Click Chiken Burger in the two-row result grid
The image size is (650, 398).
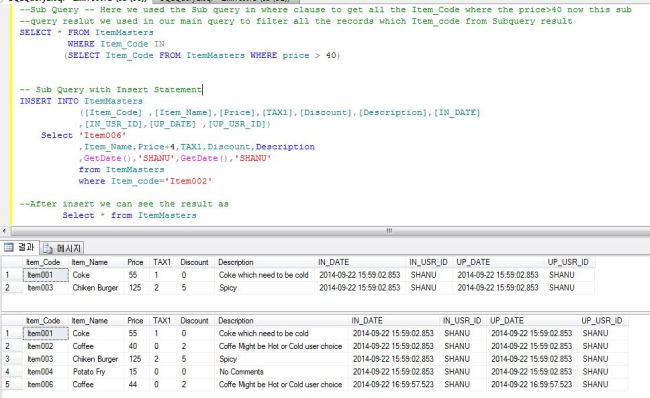tap(96, 288)
